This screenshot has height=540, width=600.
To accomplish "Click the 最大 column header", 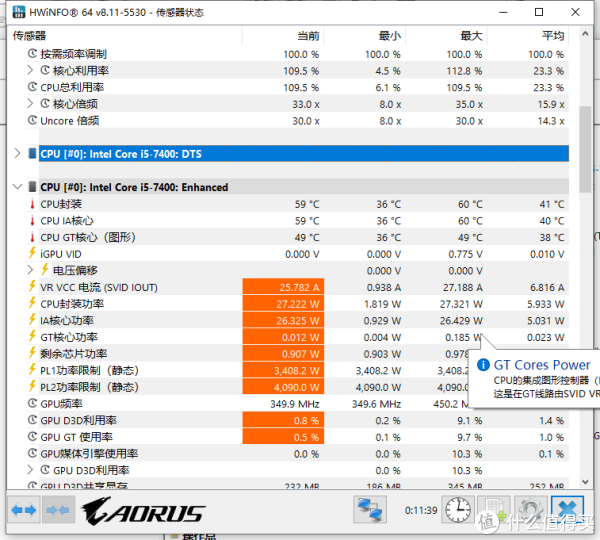I will [x=446, y=36].
